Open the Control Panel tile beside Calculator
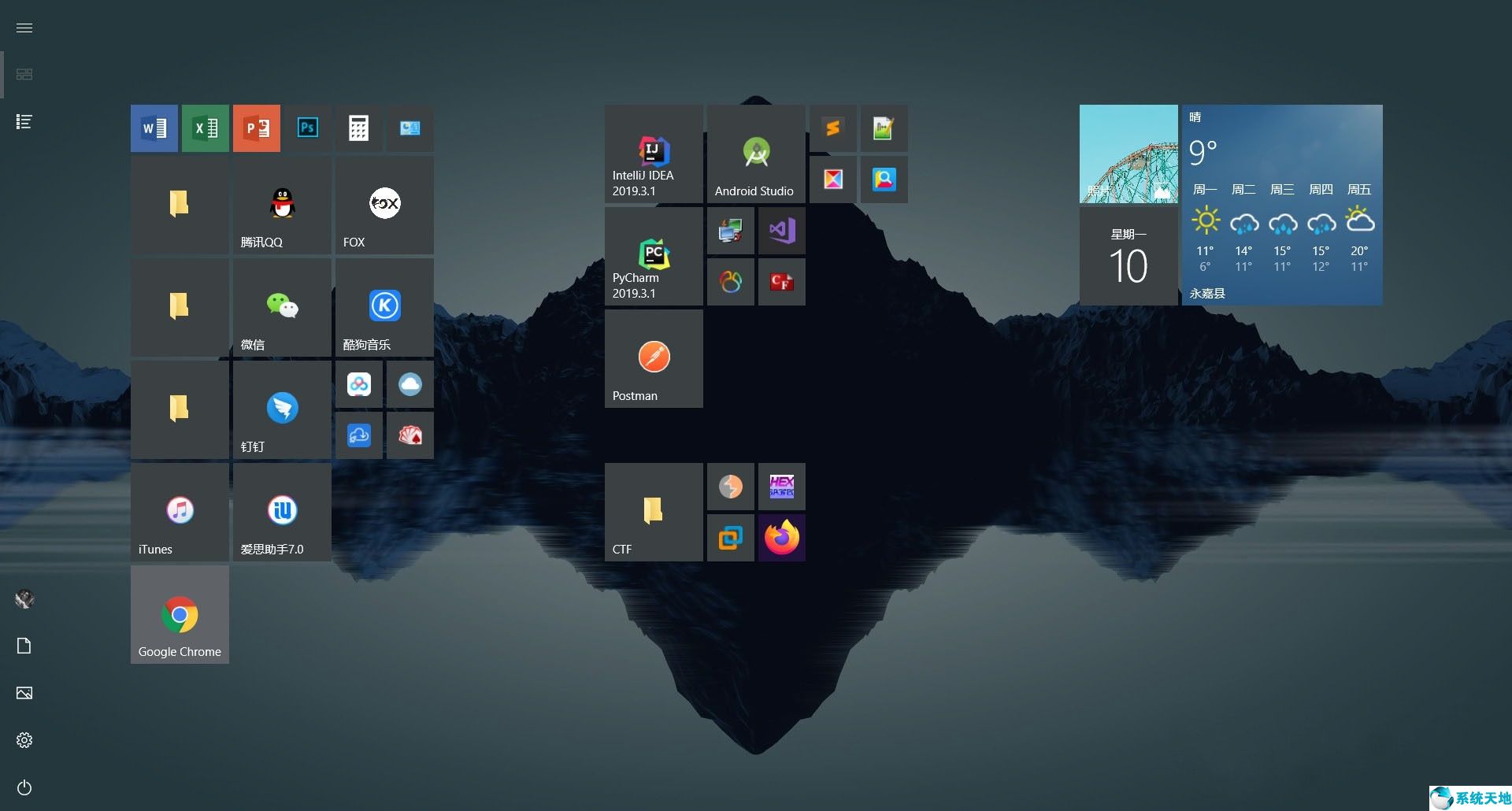The width and height of the screenshot is (1512, 811). [x=410, y=128]
